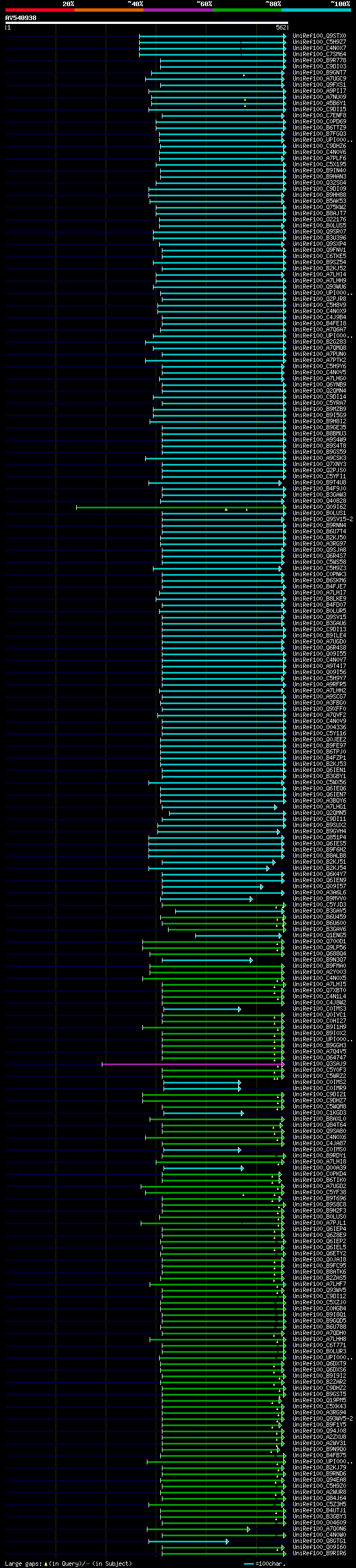Open hit UniRef100_C5H9Z7
356x1568 pixels.
[x=319, y=42]
